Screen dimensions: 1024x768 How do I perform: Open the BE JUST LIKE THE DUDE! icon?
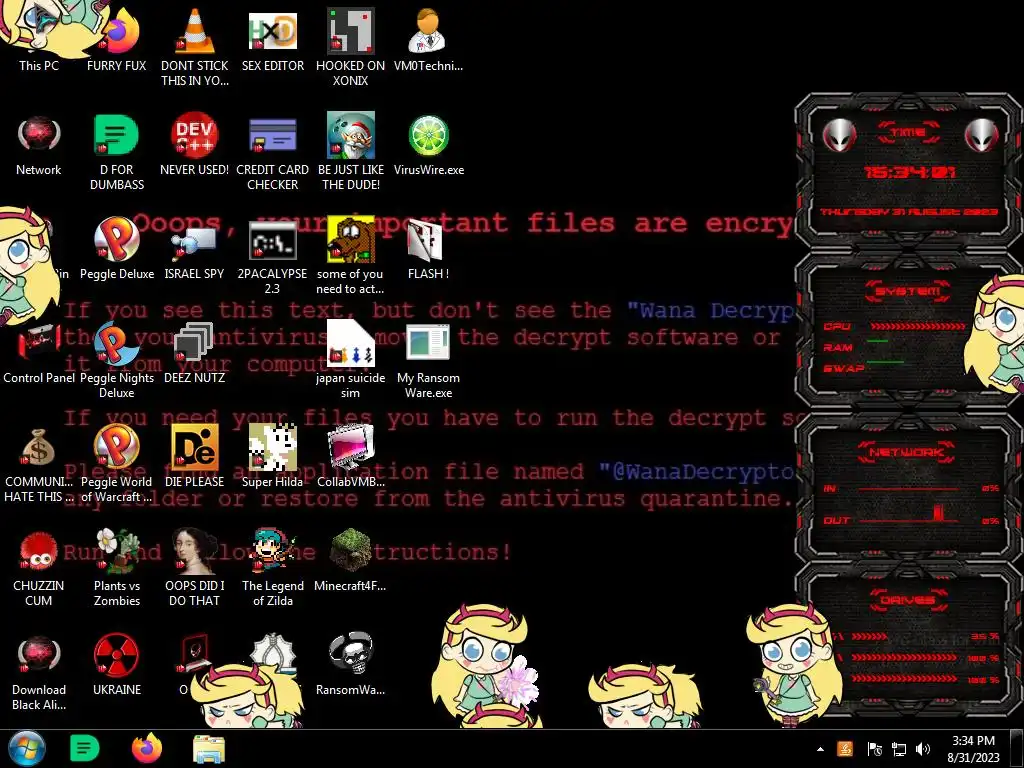(x=351, y=152)
